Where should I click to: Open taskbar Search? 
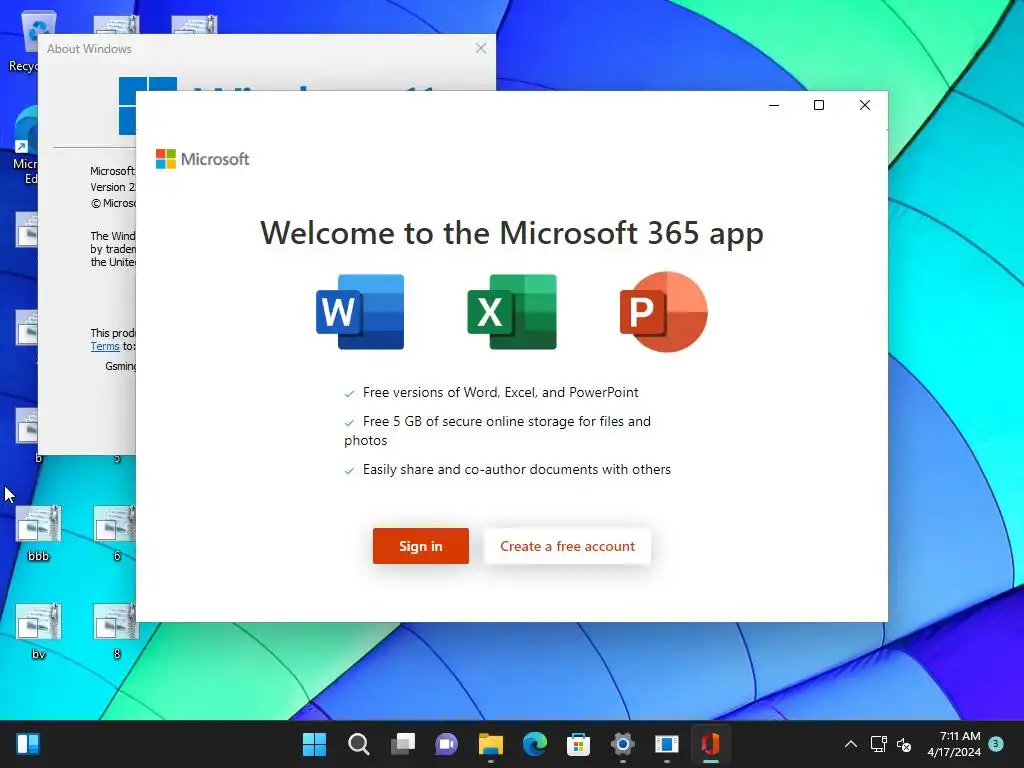359,744
